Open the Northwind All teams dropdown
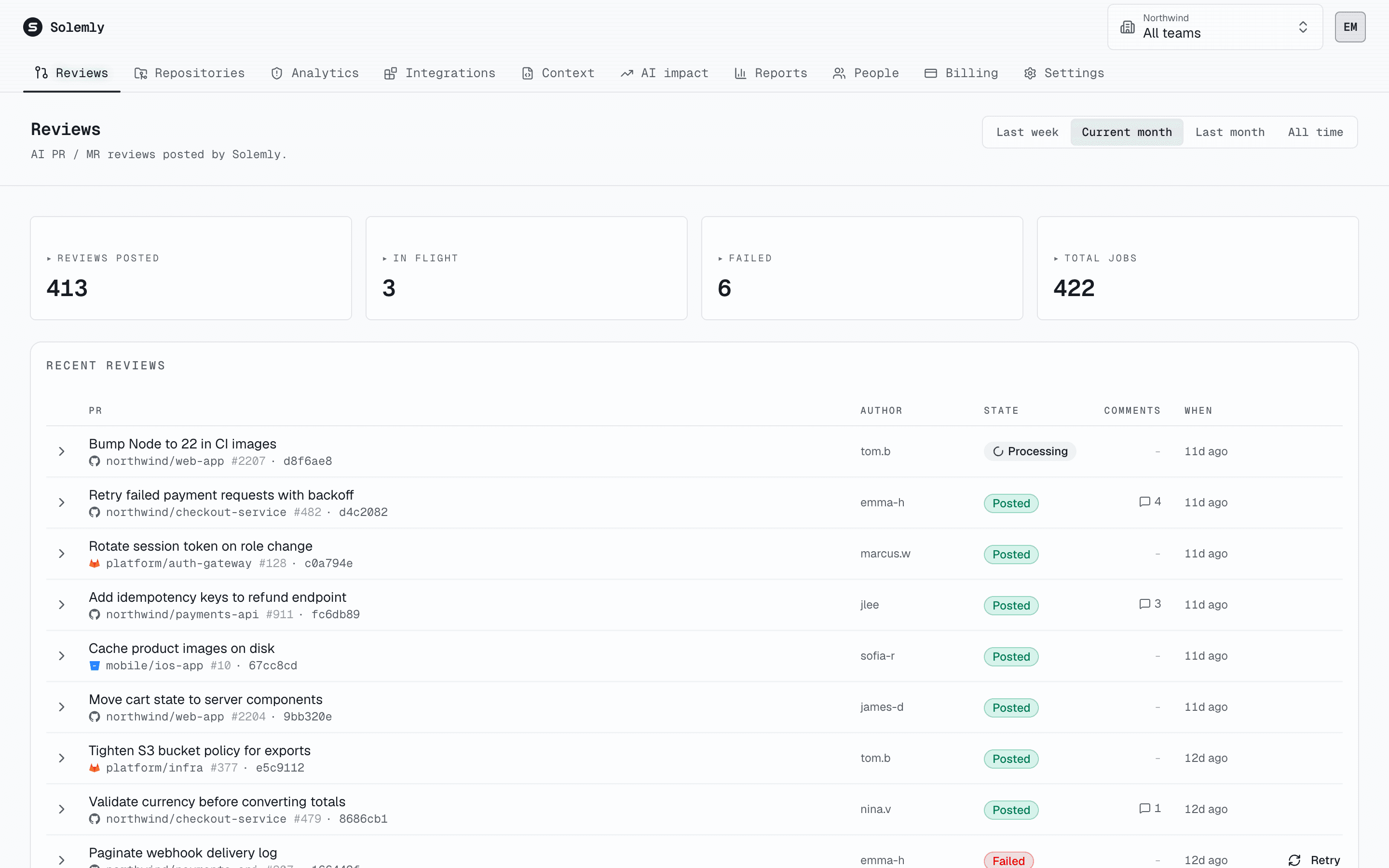 1215,27
